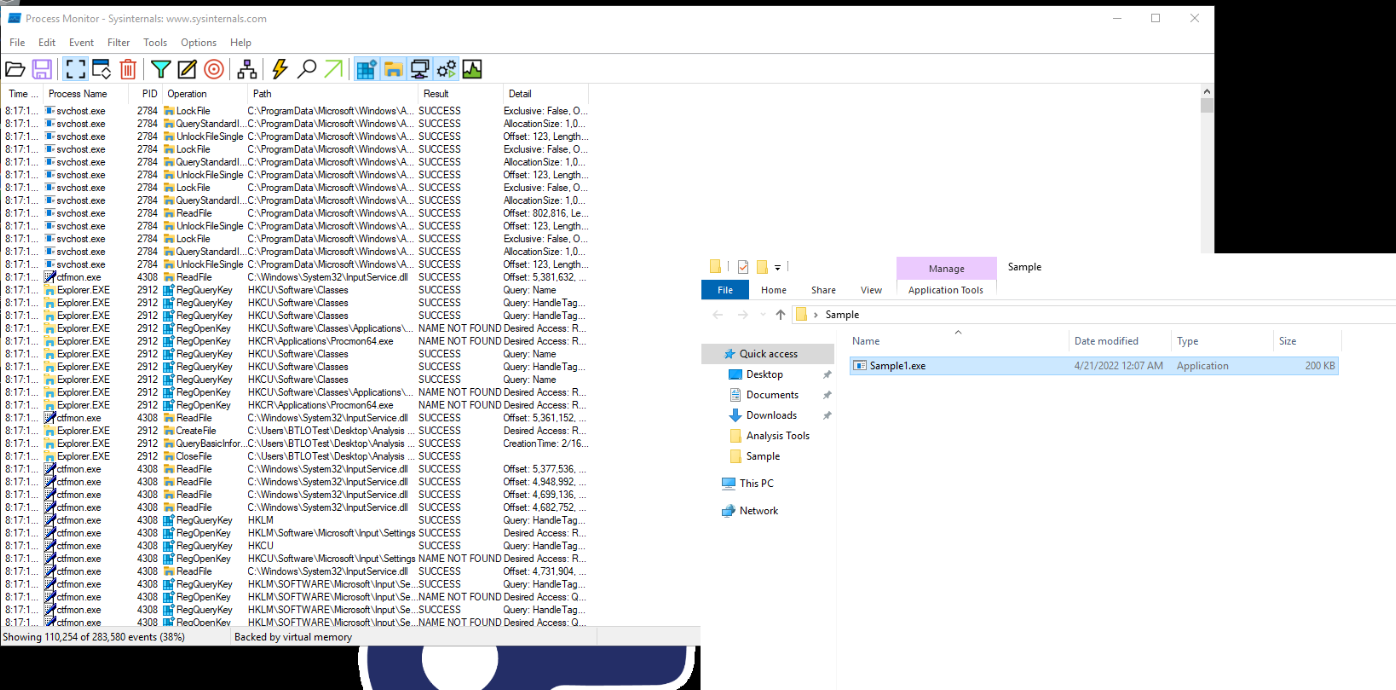Screen dimensions: 1396x690
Task: Open the Edit menu
Action: [47, 43]
